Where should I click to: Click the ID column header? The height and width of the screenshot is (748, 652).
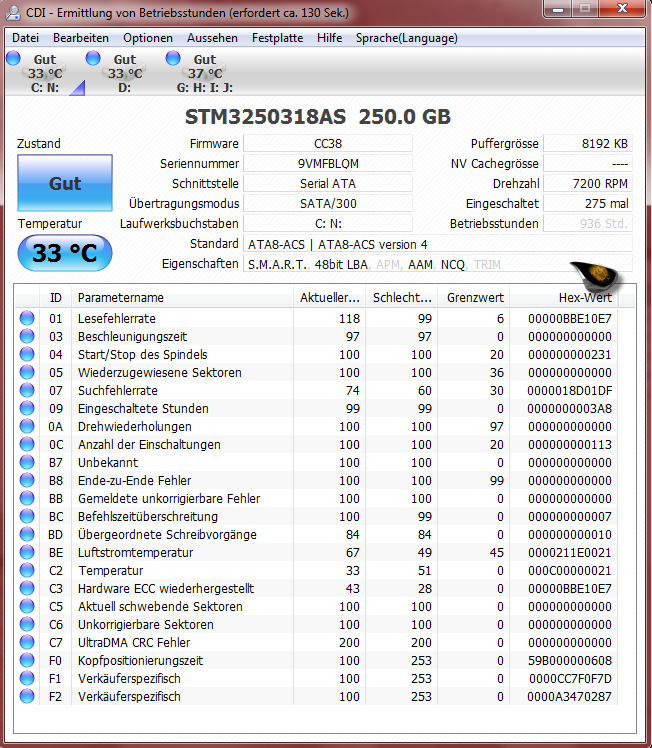click(55, 298)
